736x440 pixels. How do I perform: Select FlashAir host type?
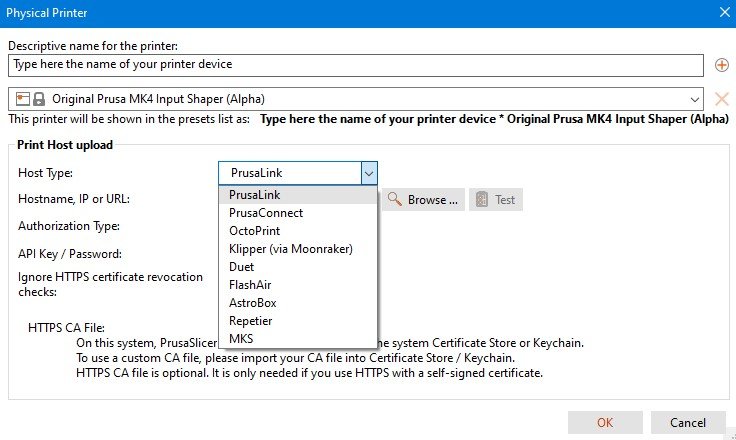point(298,285)
